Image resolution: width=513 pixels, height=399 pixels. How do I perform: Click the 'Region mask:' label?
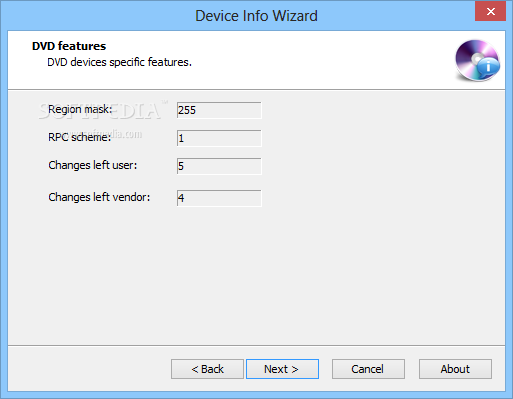coord(80,109)
